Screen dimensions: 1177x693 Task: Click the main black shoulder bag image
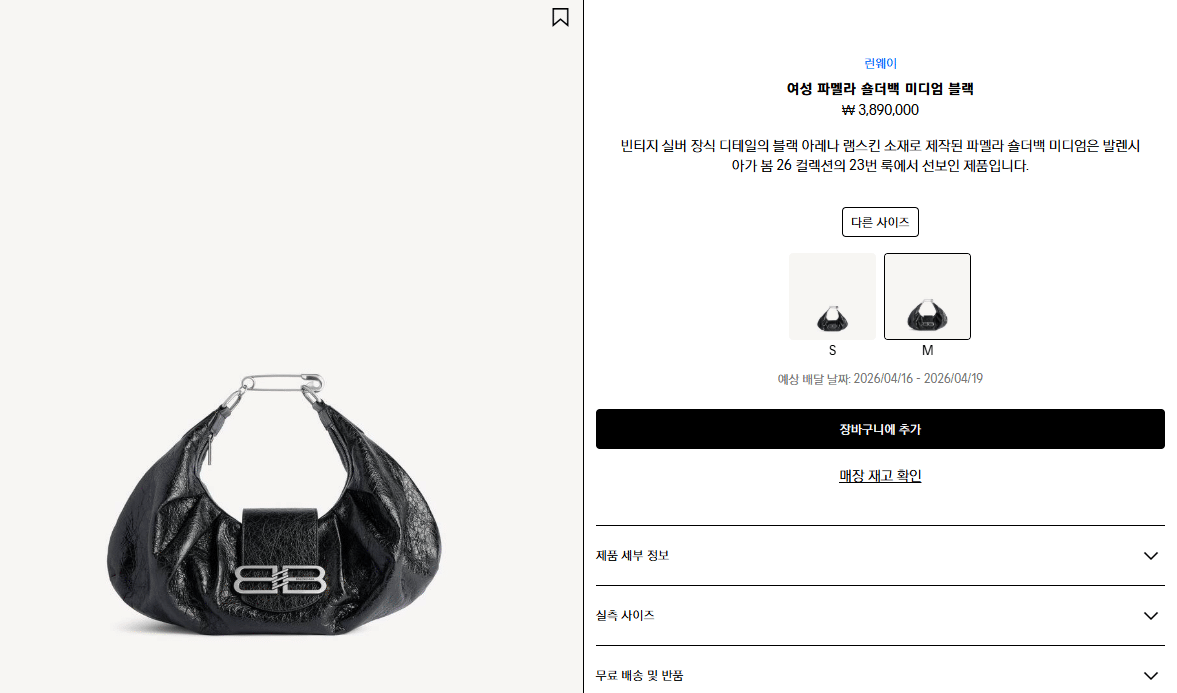[275, 505]
